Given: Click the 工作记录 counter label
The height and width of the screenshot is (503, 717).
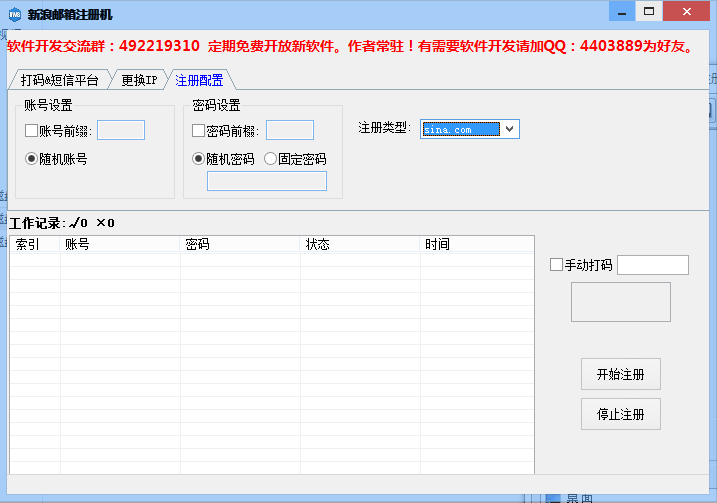Looking at the screenshot, I should click(62, 223).
